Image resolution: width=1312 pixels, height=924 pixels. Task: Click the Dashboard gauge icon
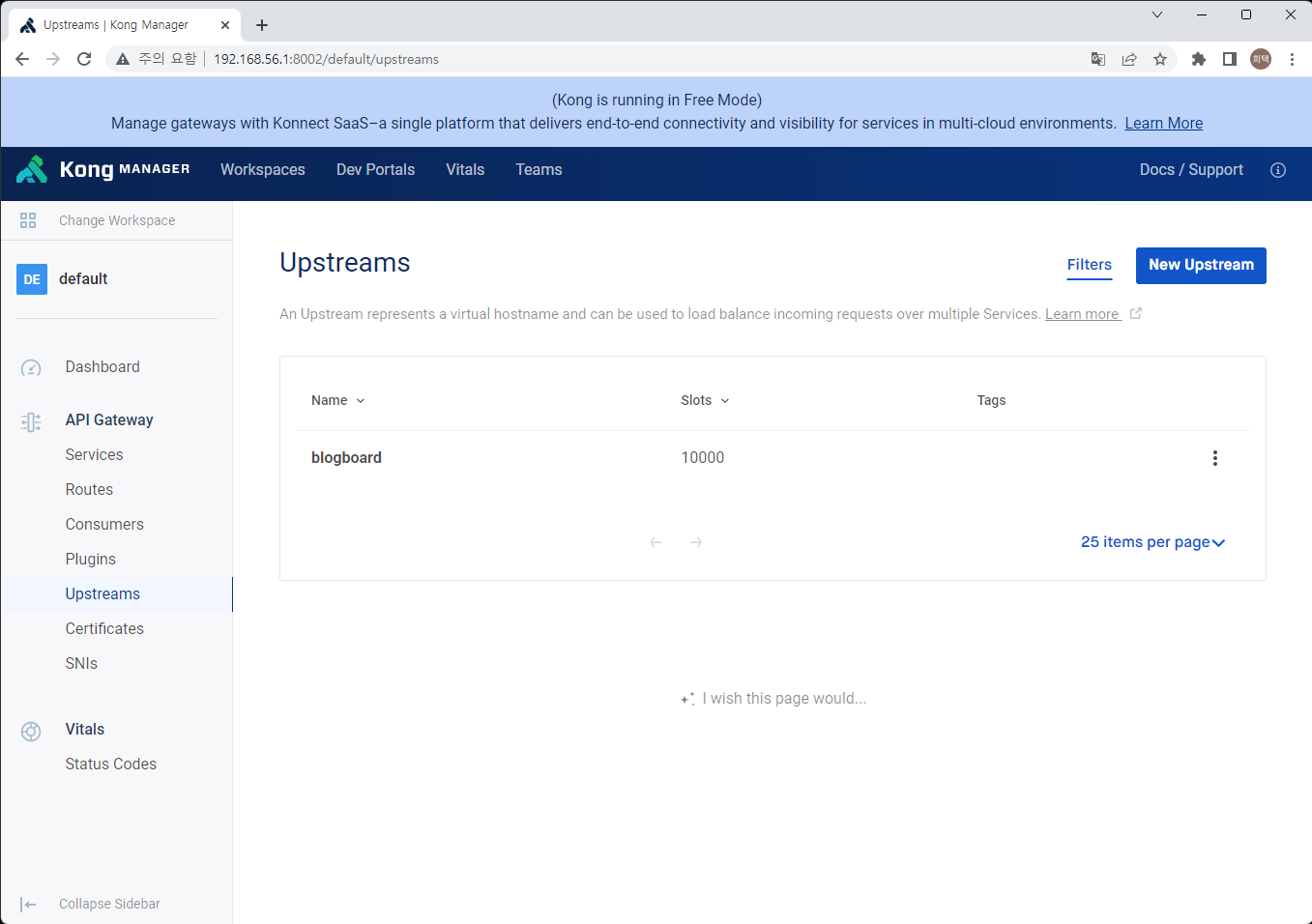[x=31, y=367]
